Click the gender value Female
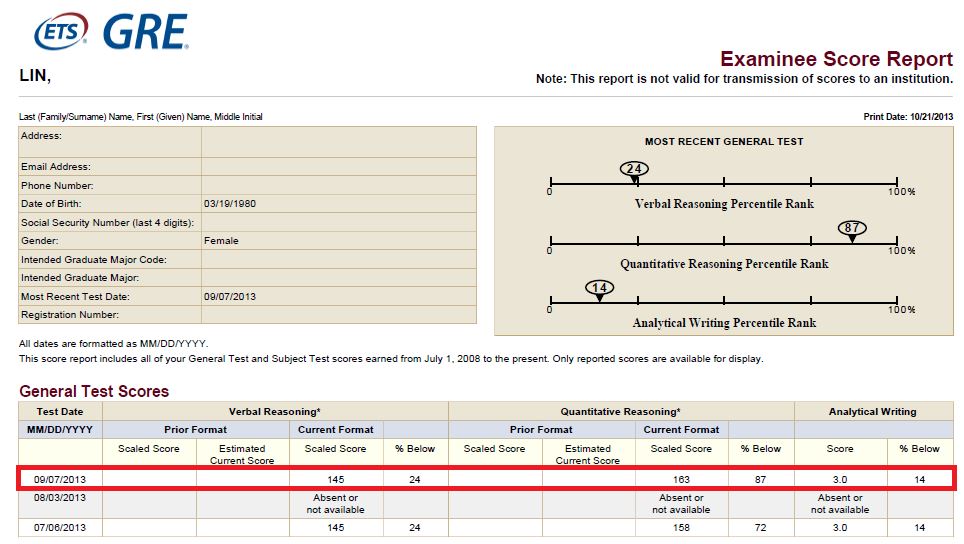The width and height of the screenshot is (964, 544). (x=221, y=240)
